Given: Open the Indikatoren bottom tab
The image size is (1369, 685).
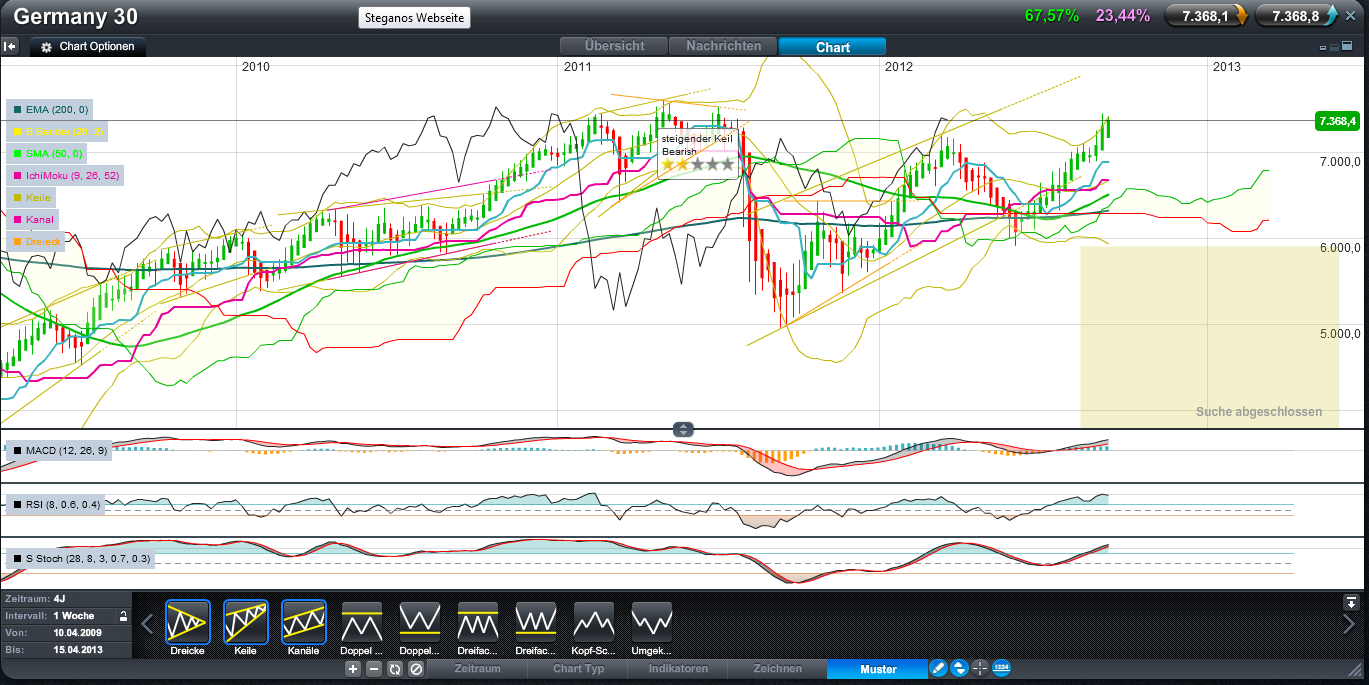Looking at the screenshot, I should point(678,669).
